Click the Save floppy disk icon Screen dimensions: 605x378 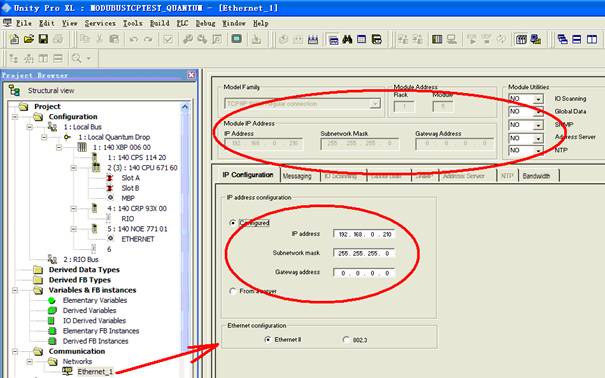click(43, 39)
